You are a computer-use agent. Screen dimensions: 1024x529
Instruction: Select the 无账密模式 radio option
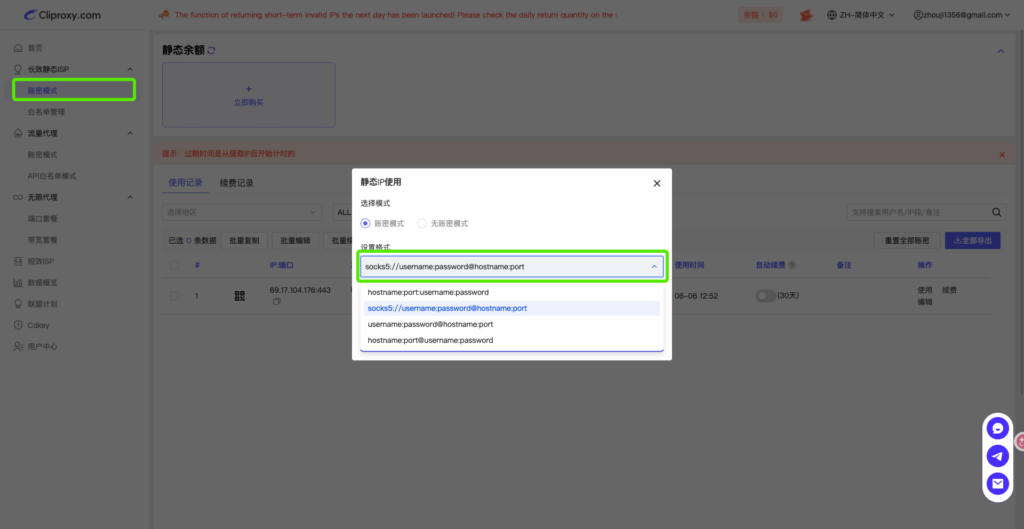click(x=422, y=223)
